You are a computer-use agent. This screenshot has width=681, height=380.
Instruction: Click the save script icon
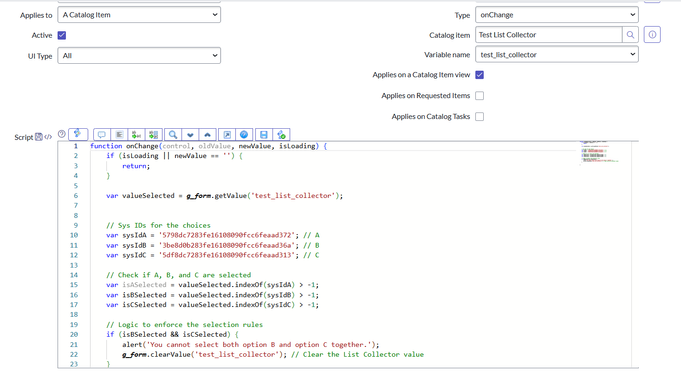point(264,135)
